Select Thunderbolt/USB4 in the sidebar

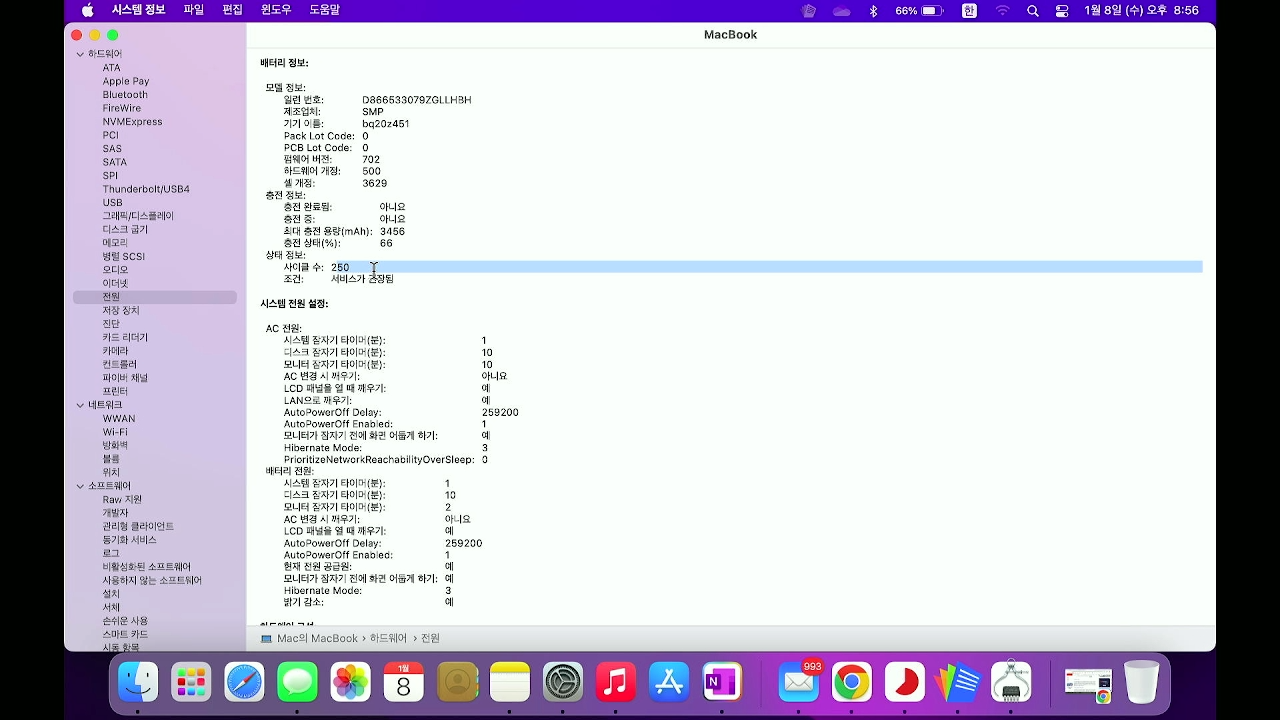point(146,189)
